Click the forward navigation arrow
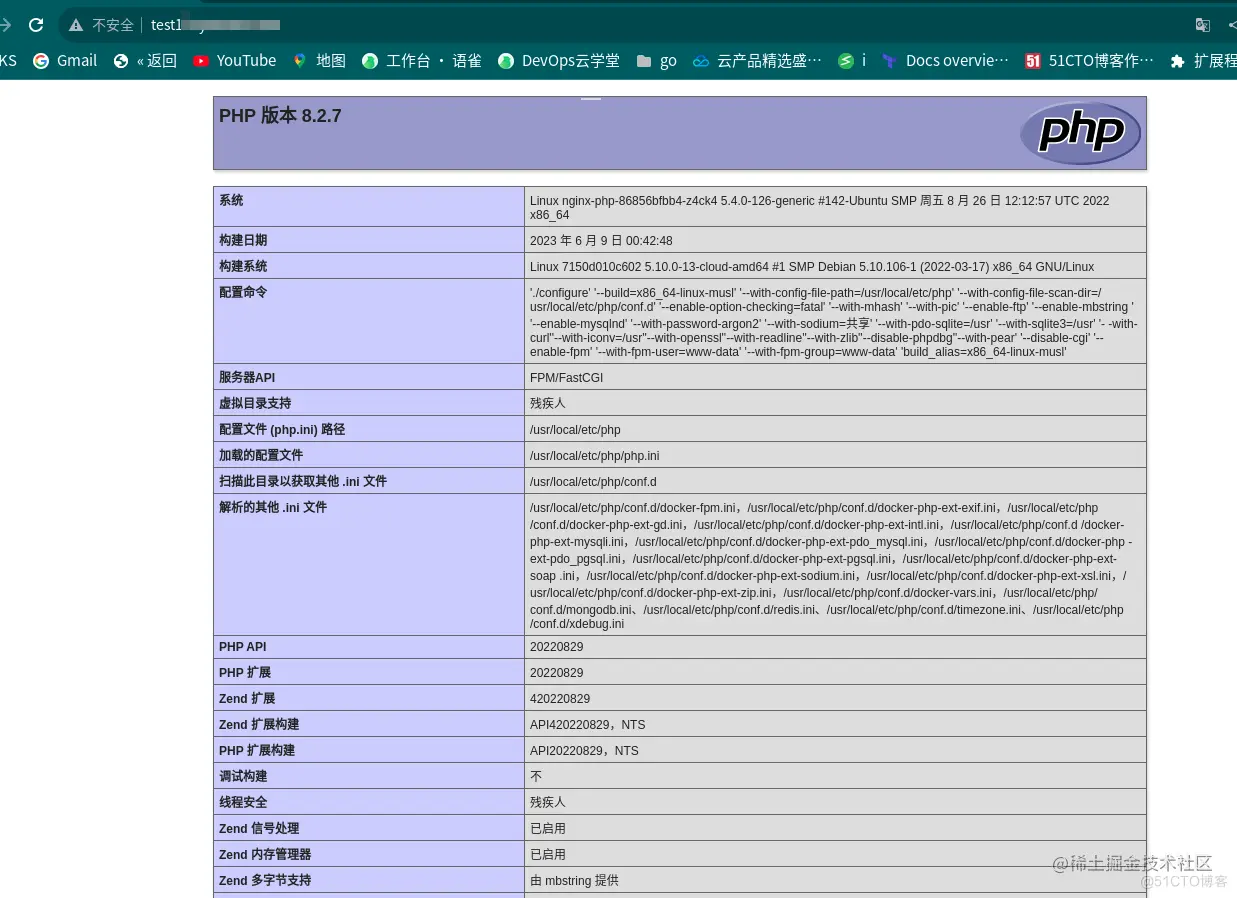 [5, 25]
